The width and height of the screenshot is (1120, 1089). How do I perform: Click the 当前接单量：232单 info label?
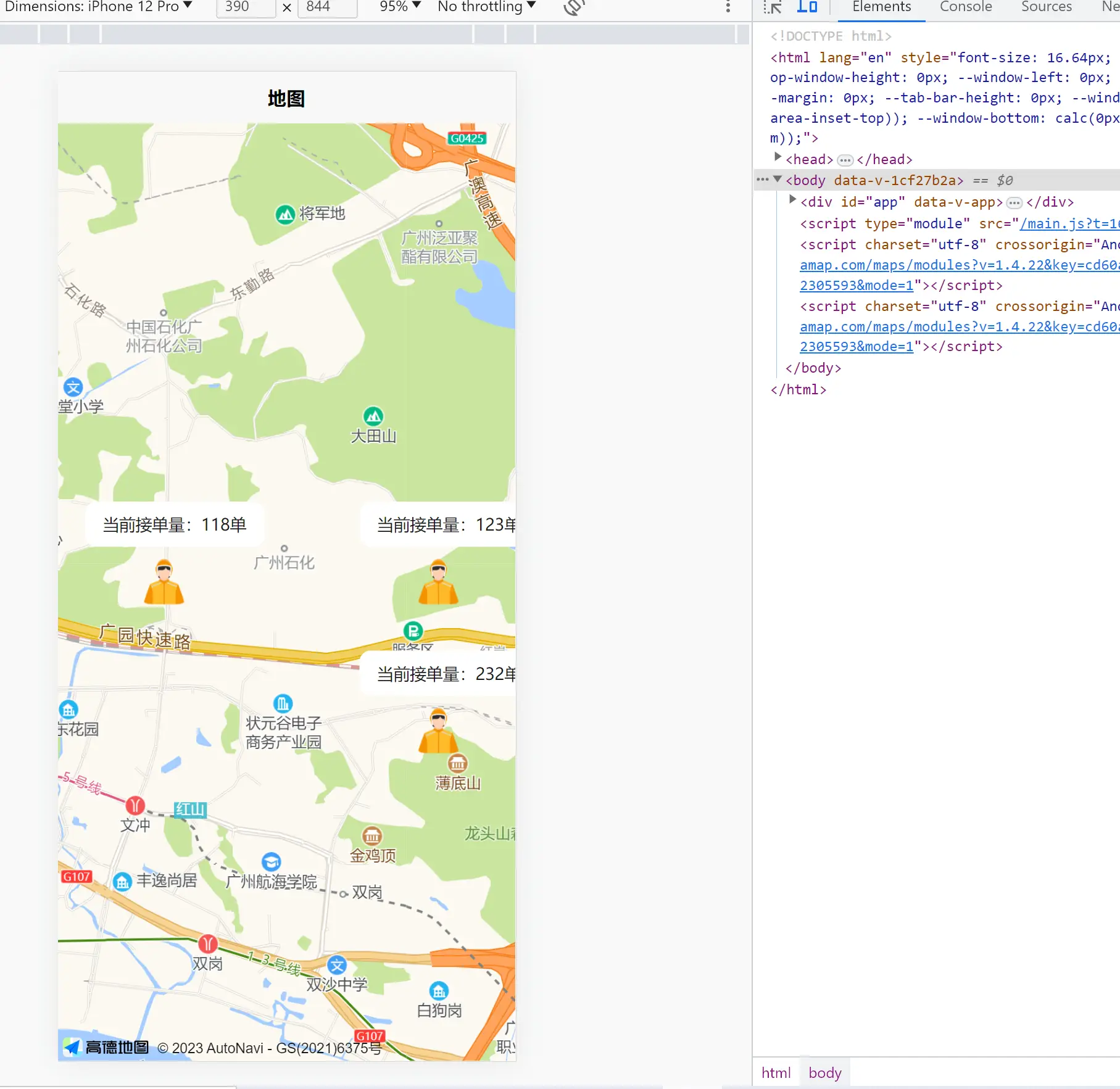click(x=438, y=674)
